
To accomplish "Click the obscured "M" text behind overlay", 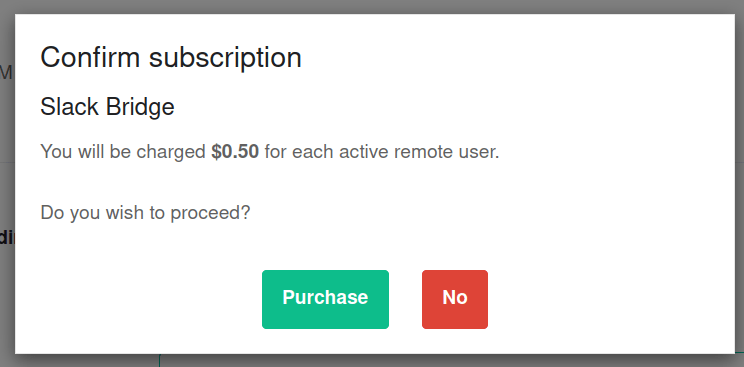I will [x=6, y=73].
